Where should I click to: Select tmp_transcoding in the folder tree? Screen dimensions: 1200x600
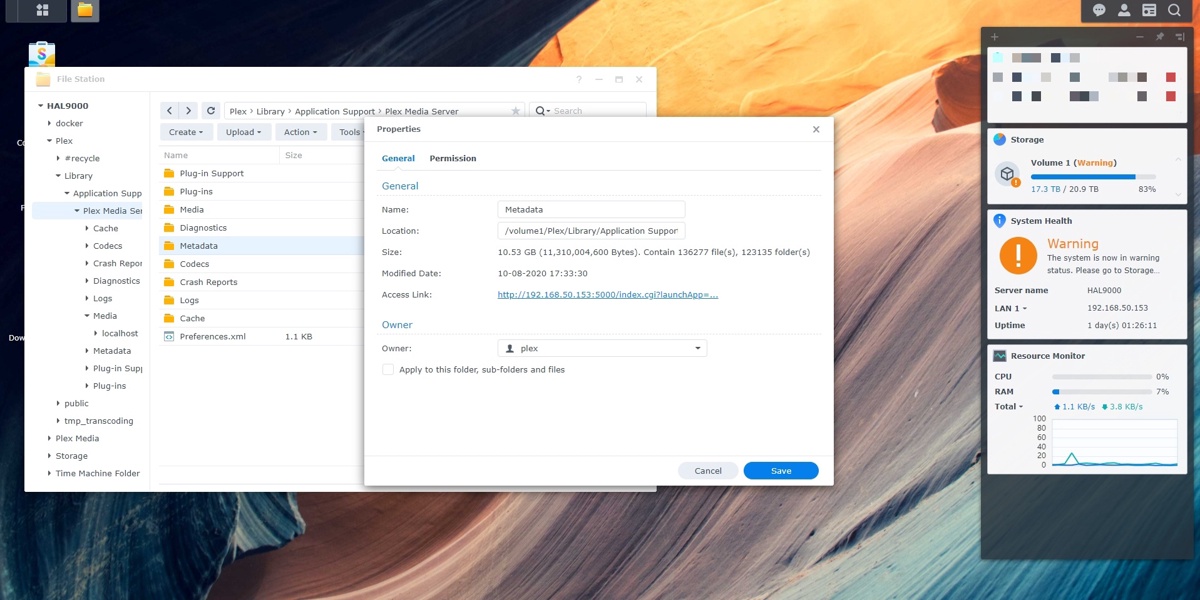(98, 421)
